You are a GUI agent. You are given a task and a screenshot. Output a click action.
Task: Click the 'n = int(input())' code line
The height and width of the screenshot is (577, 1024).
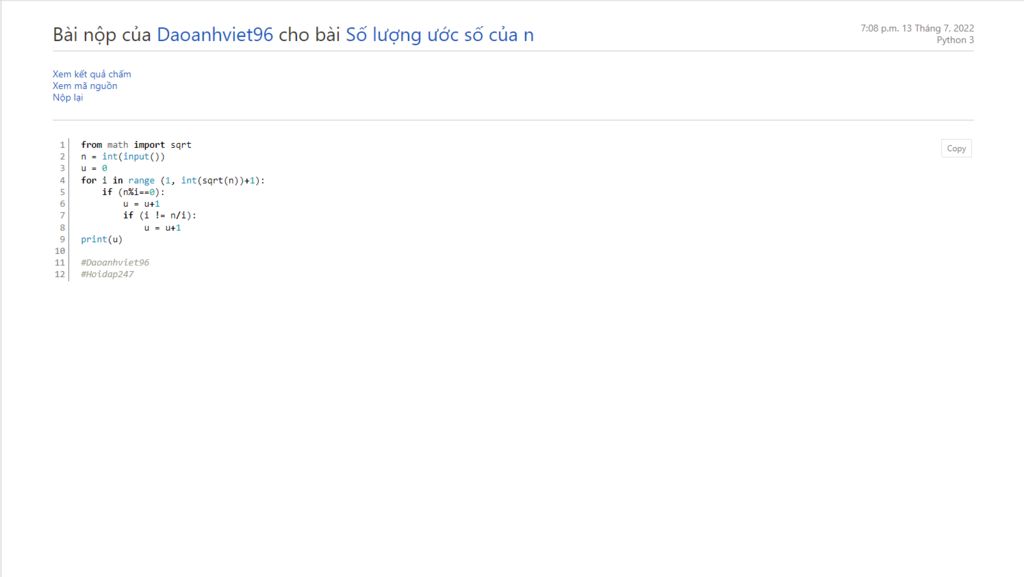point(123,157)
